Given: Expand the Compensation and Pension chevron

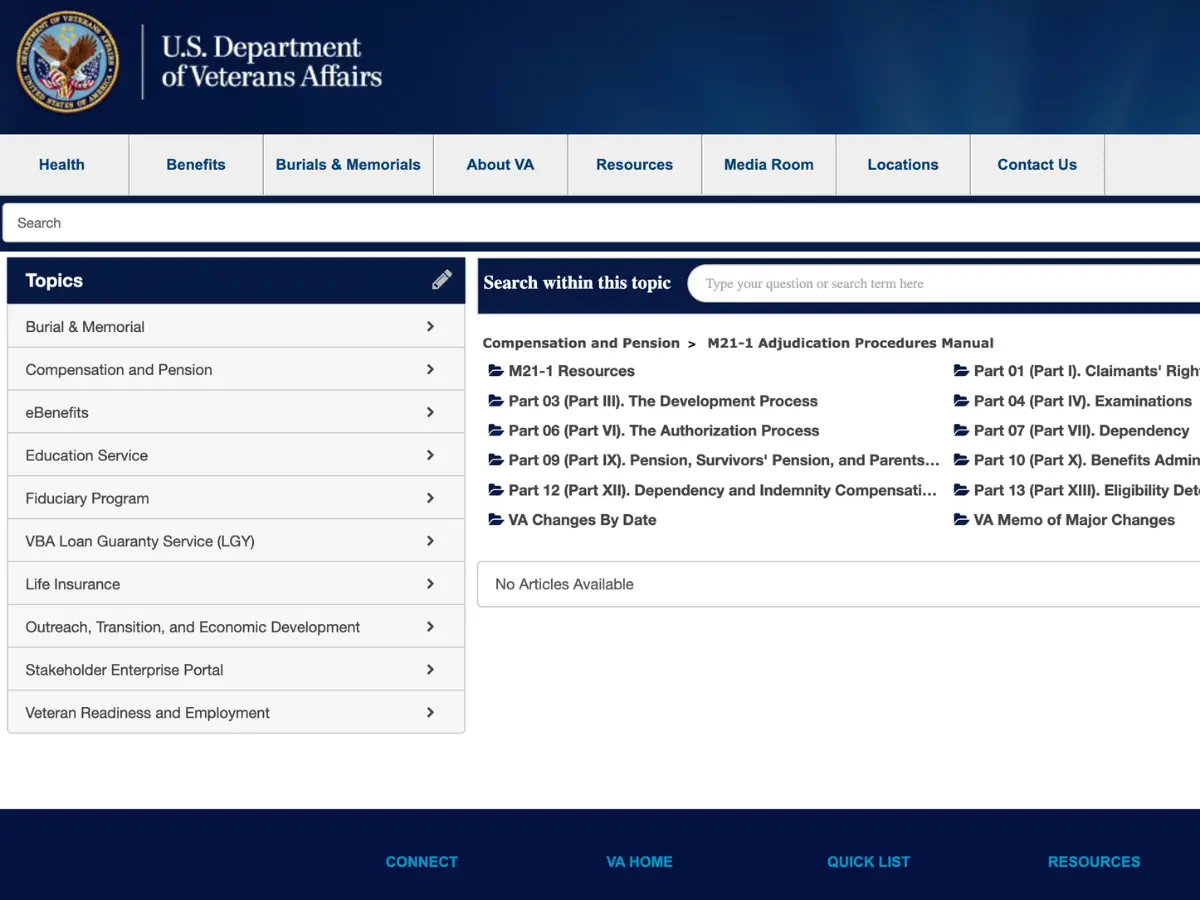Looking at the screenshot, I should [x=430, y=369].
